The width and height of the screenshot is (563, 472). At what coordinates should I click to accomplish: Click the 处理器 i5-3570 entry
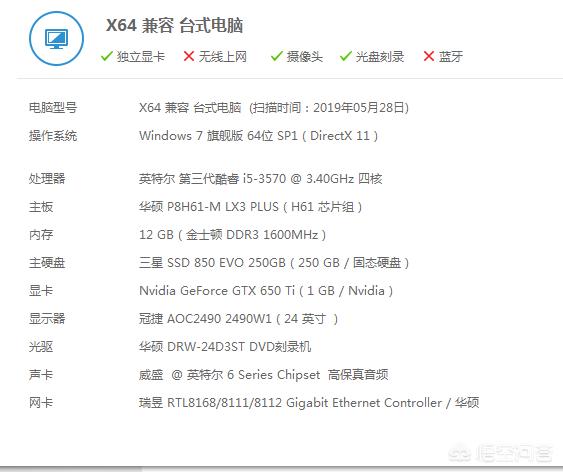[260, 178]
